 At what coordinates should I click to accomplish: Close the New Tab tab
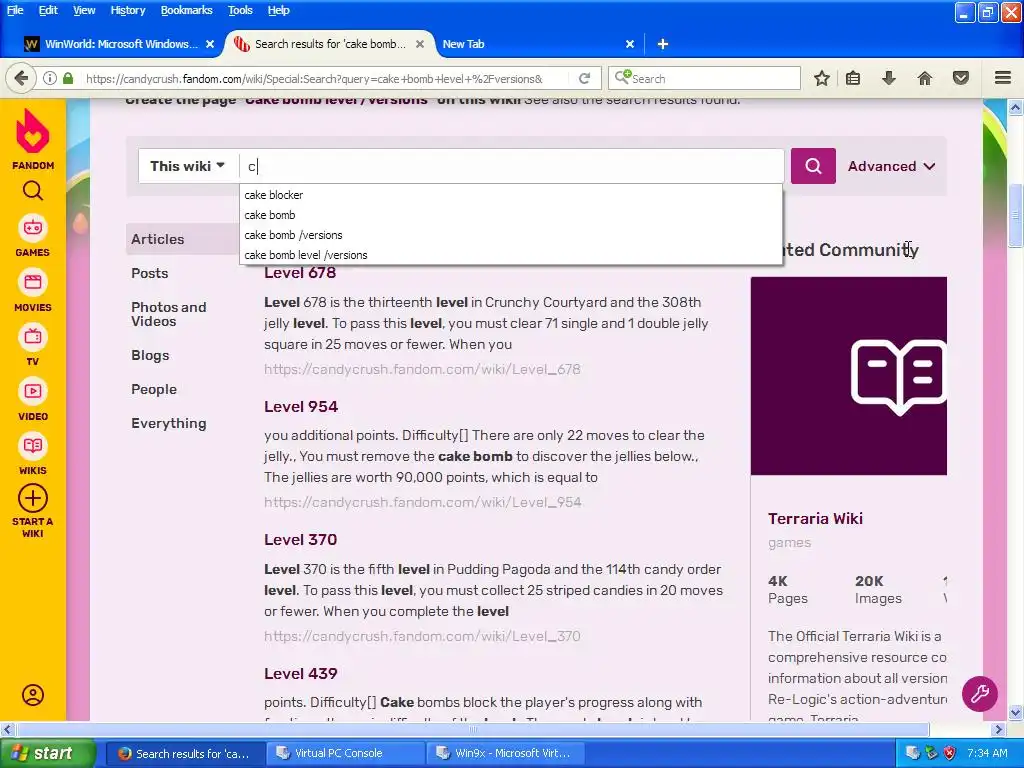tap(630, 44)
